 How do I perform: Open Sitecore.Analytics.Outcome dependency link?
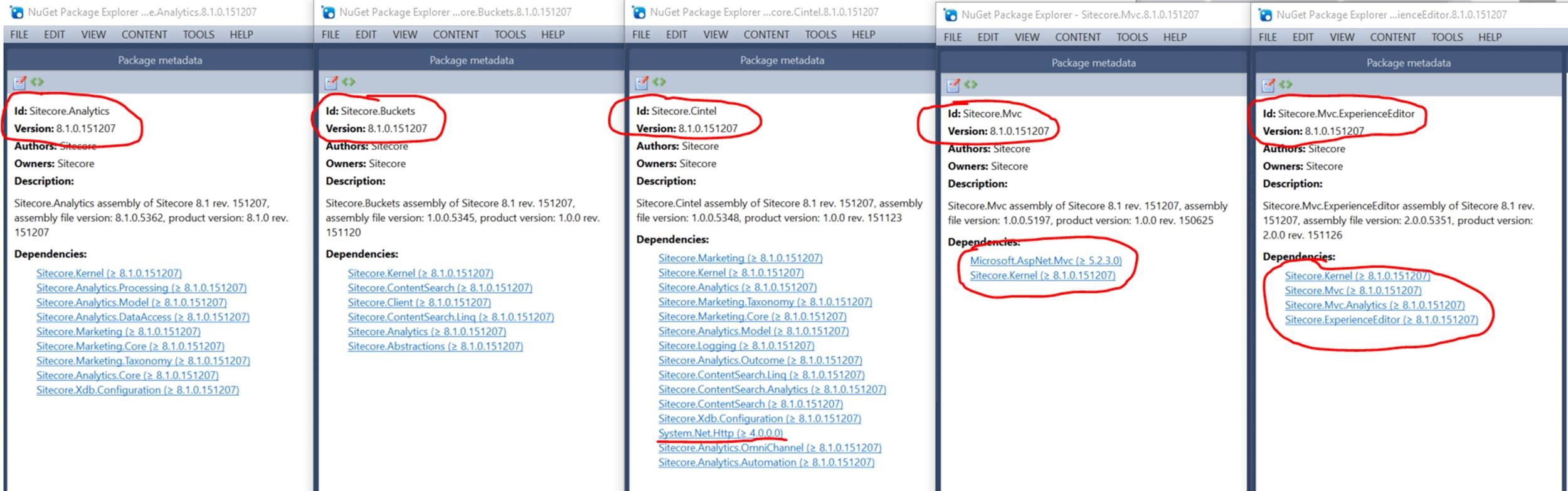click(x=760, y=361)
